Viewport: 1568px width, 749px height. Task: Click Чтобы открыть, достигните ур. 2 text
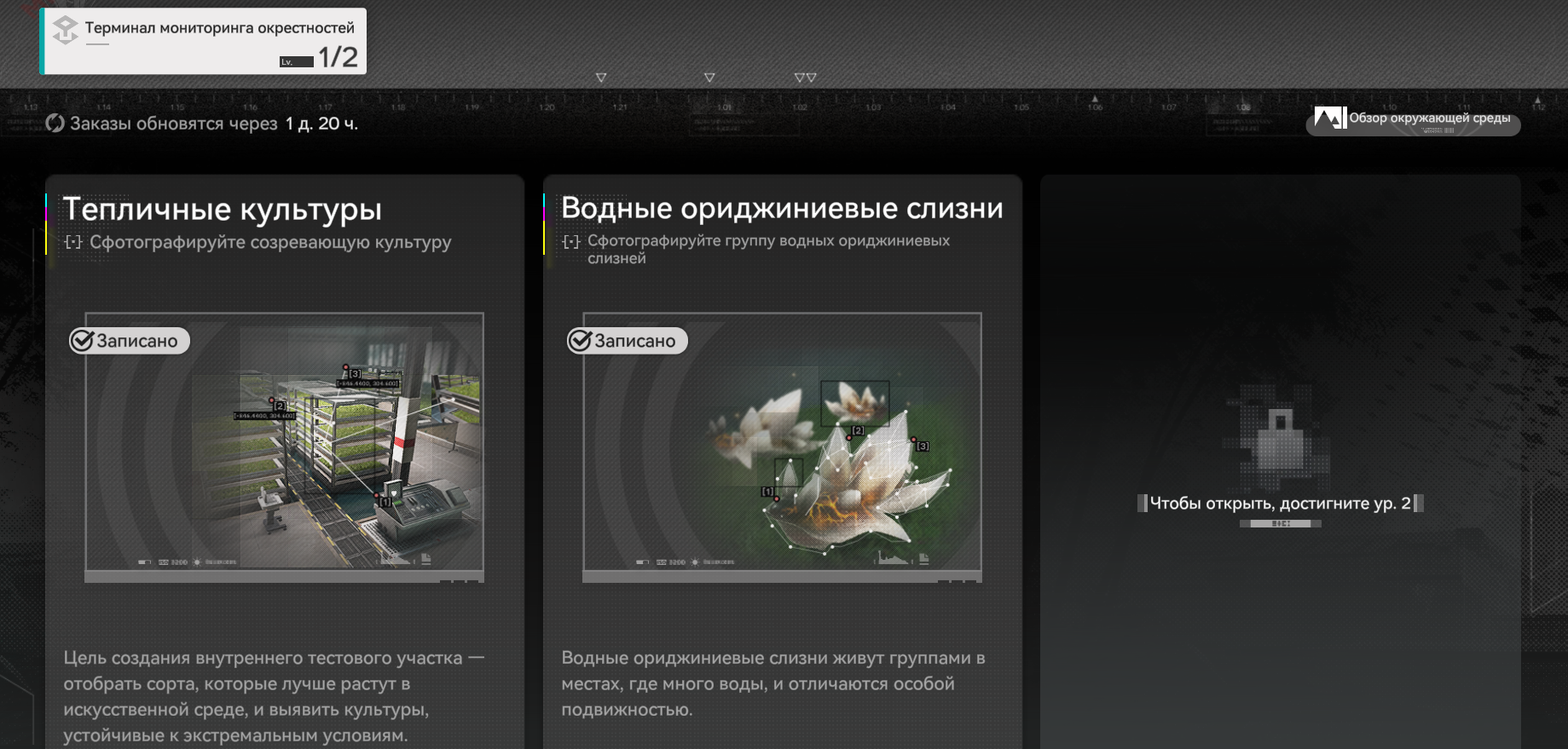coord(1281,504)
